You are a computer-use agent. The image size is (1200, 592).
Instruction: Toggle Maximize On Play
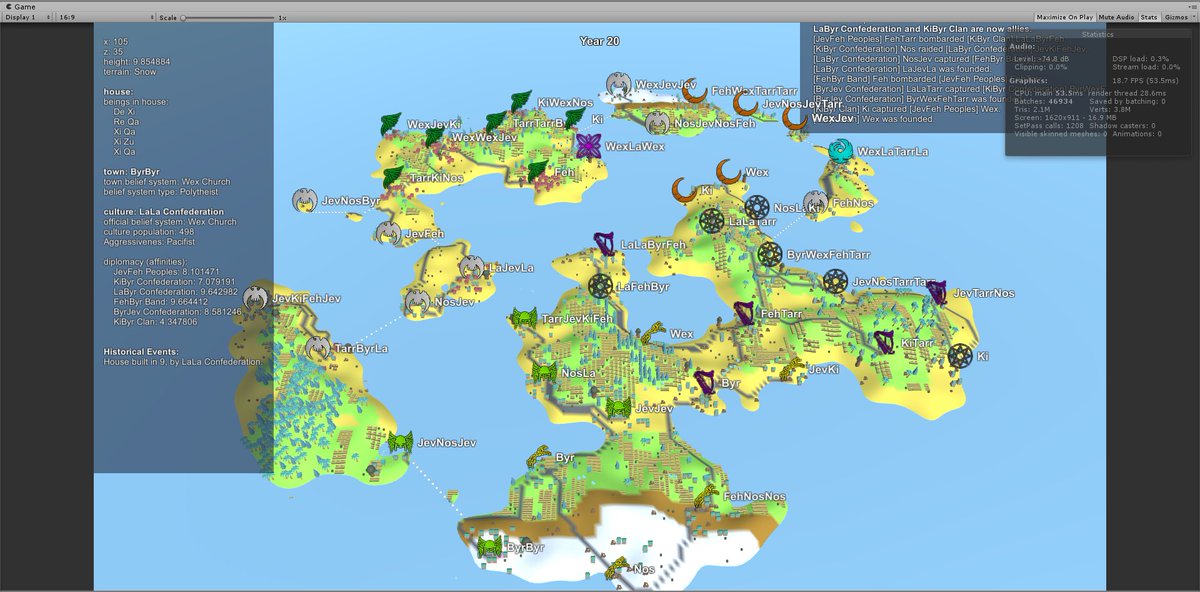click(x=1064, y=17)
